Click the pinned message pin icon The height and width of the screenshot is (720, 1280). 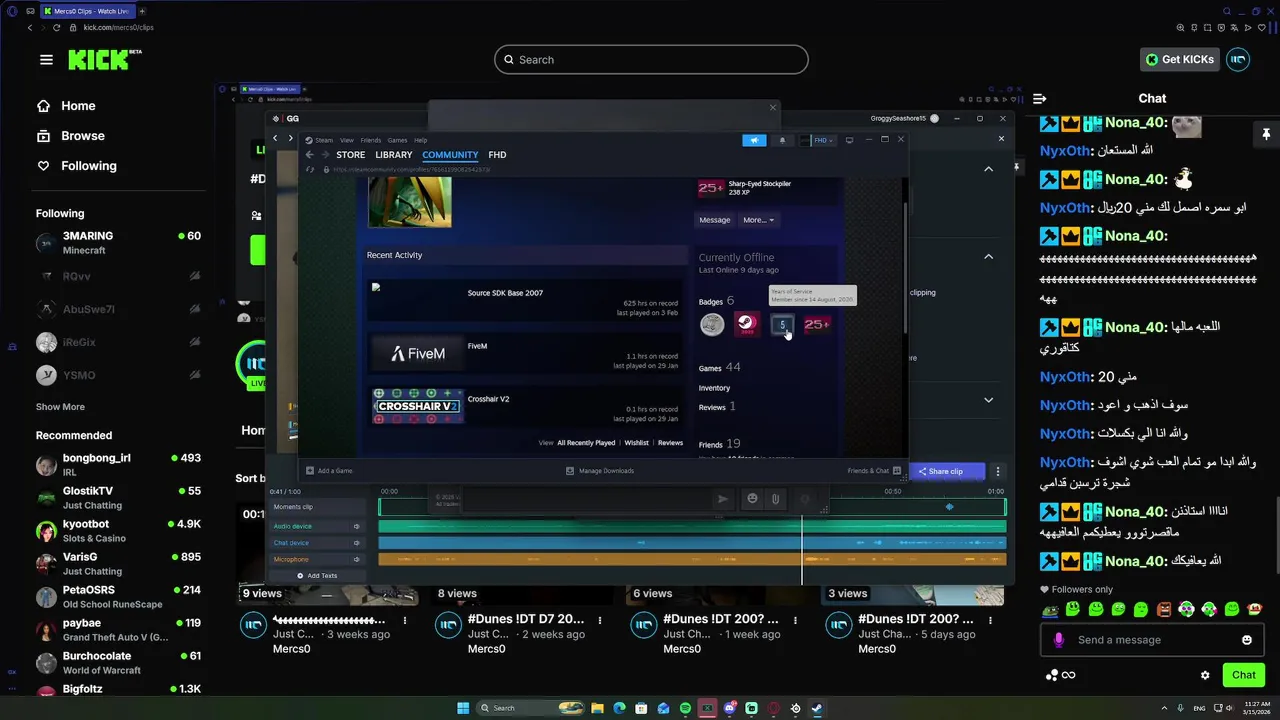click(x=1266, y=134)
